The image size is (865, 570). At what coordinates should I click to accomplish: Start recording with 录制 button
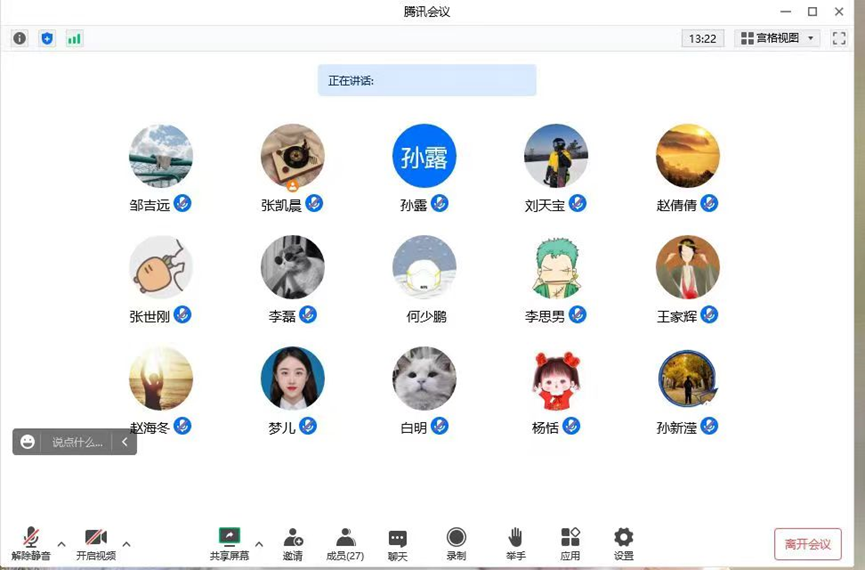[x=456, y=543]
